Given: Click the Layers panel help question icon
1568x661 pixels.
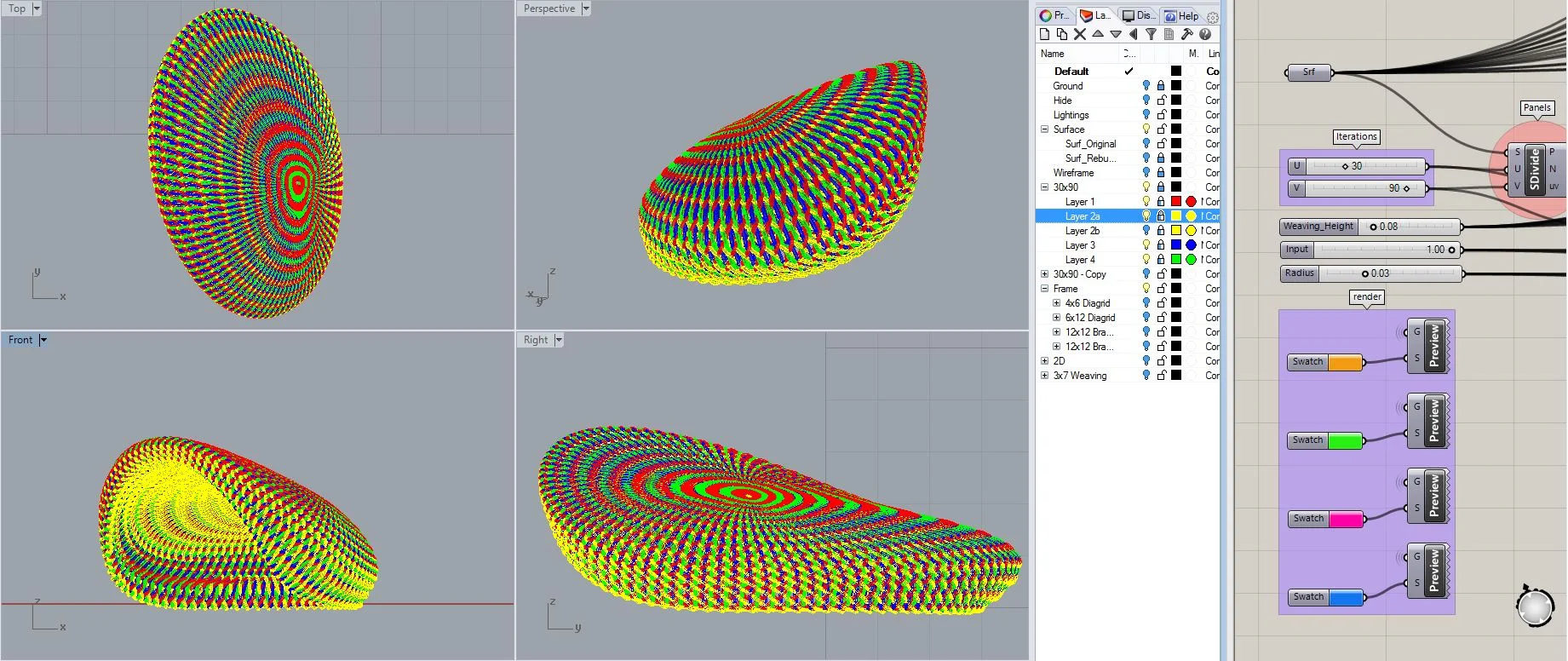Looking at the screenshot, I should coord(1204,34).
